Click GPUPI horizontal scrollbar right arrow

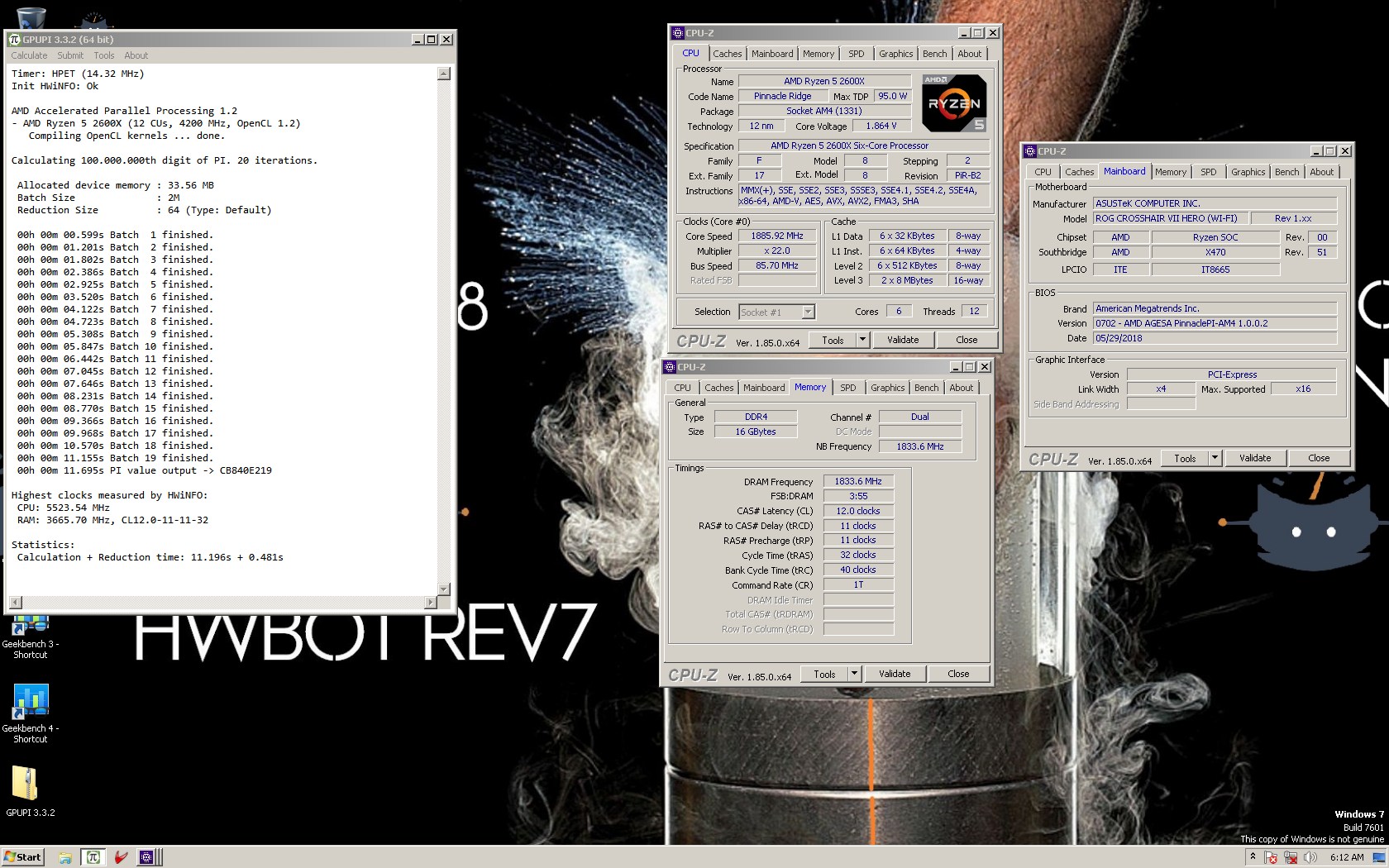(430, 603)
